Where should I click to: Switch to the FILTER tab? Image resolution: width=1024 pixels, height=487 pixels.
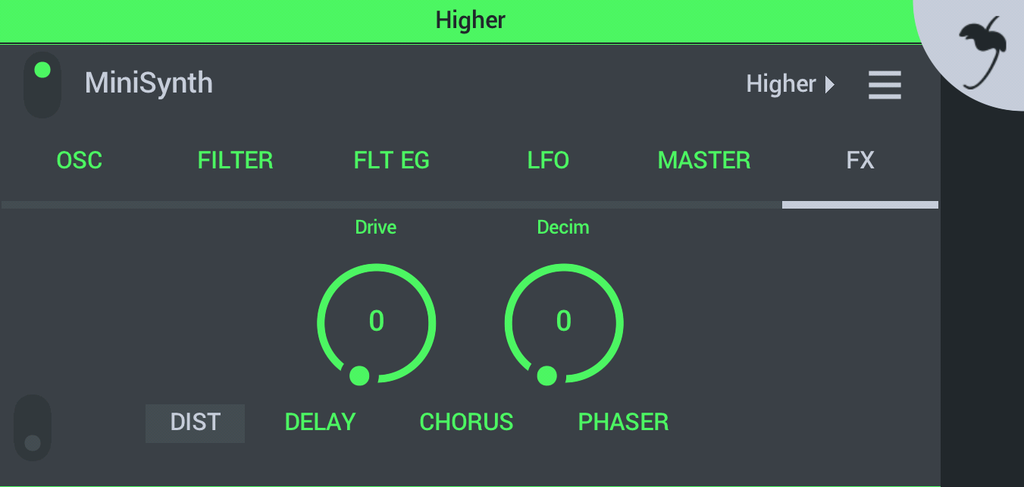(235, 161)
